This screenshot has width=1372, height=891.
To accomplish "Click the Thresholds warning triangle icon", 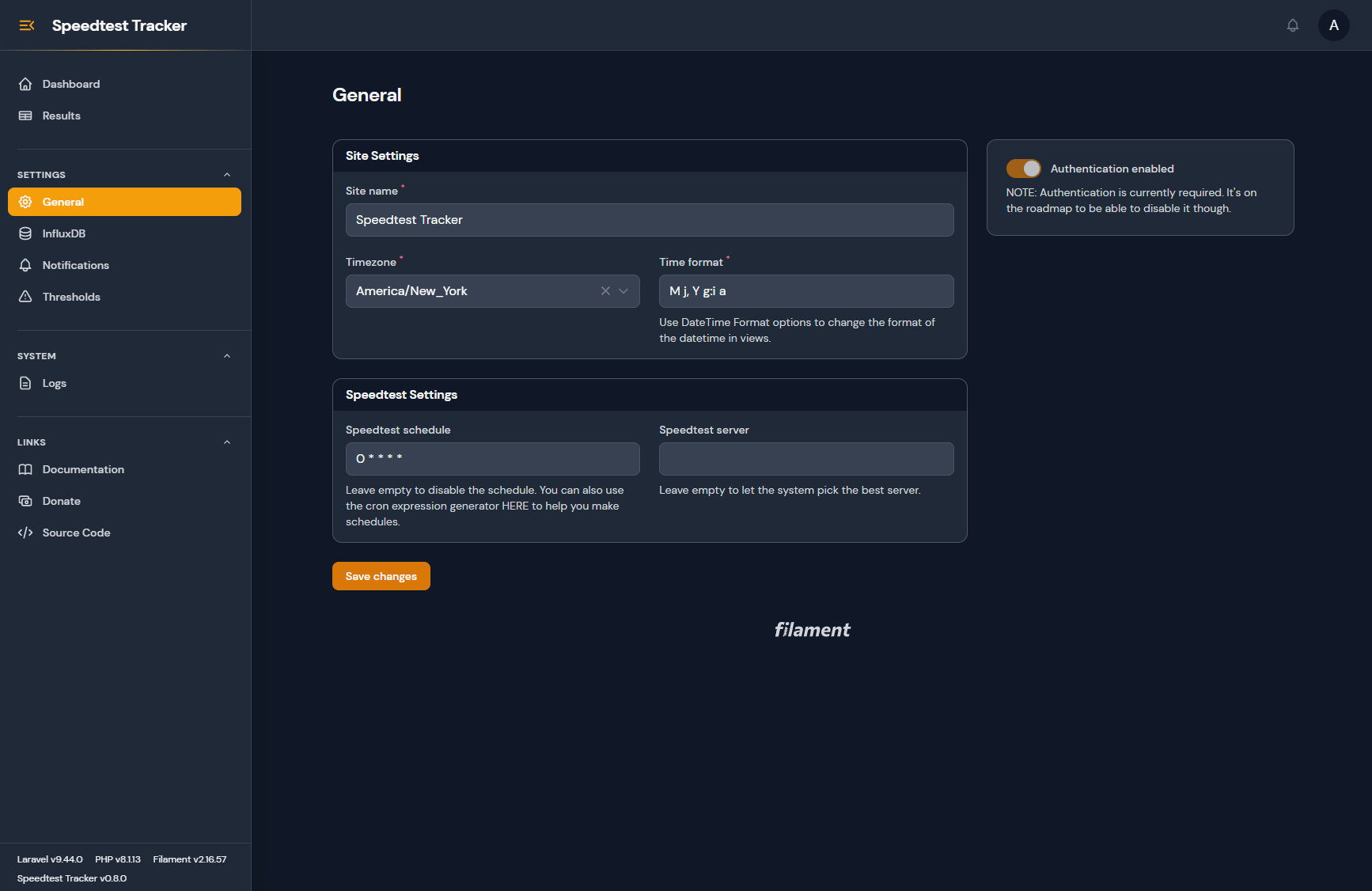I will (x=25, y=297).
